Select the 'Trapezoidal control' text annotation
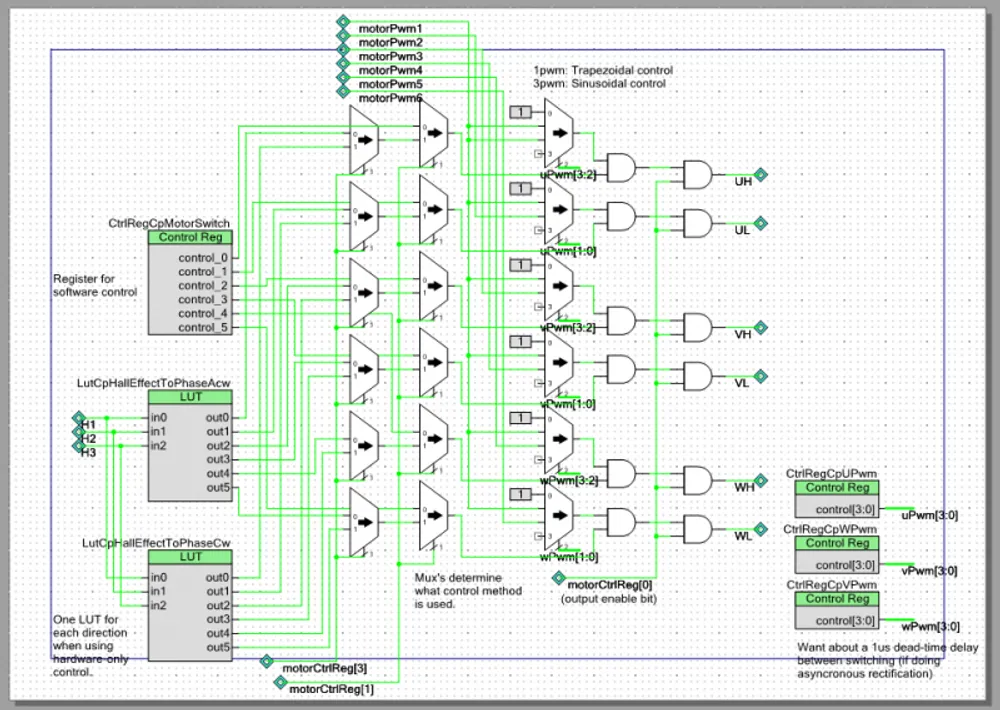This screenshot has width=1000, height=710. click(603, 71)
